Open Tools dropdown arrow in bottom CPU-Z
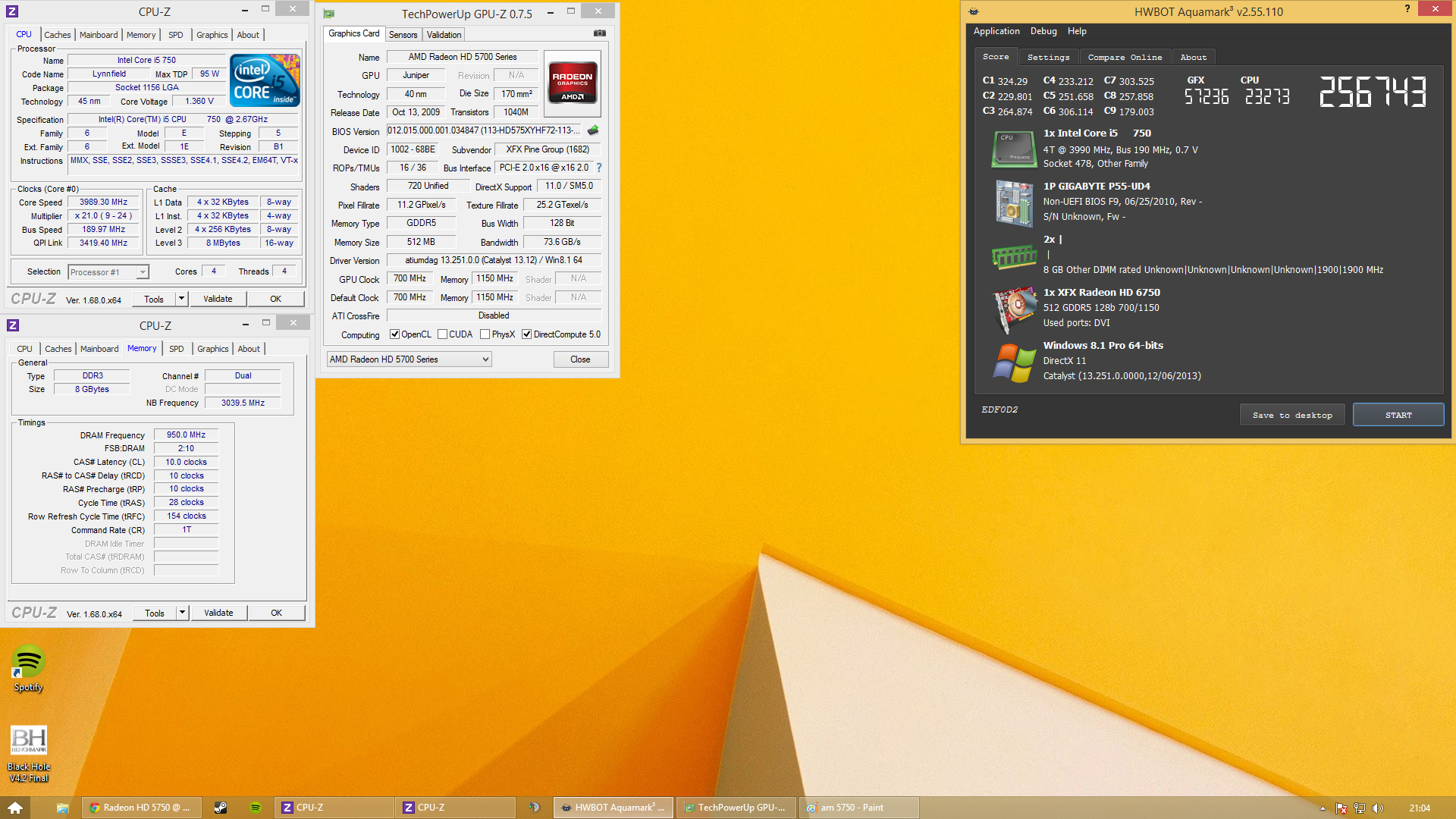1456x819 pixels. point(182,613)
